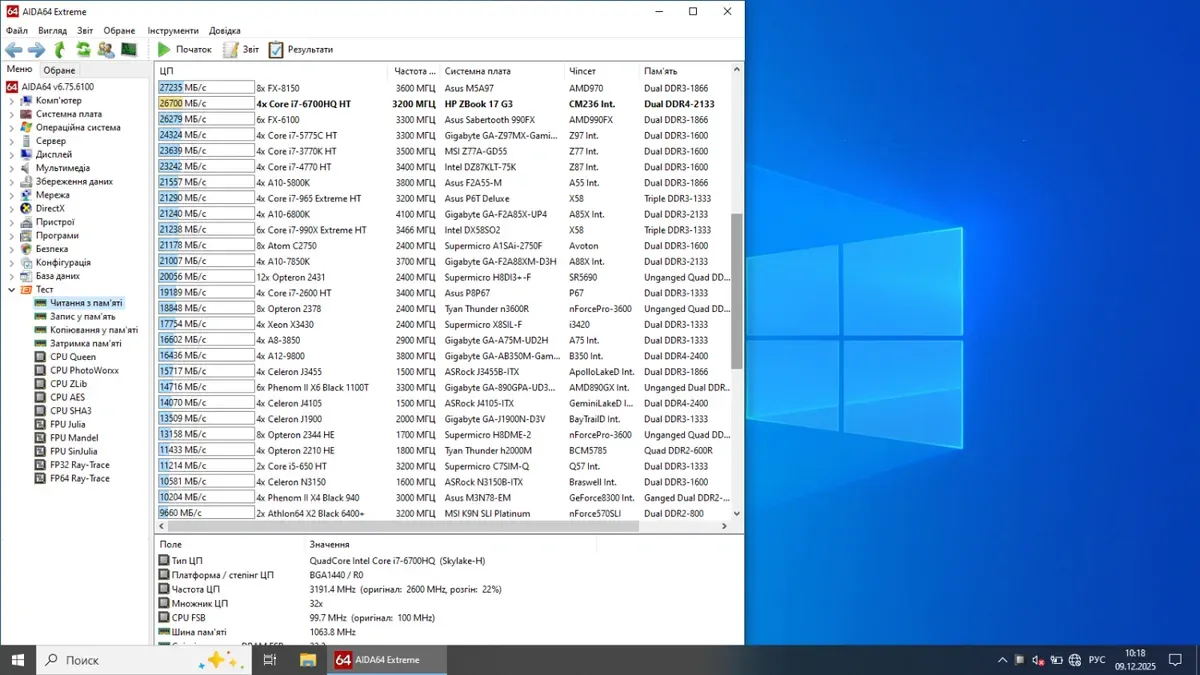Image resolution: width=1200 pixels, height=675 pixels.
Task: Click the Результати toolbar button
Action: coord(300,49)
